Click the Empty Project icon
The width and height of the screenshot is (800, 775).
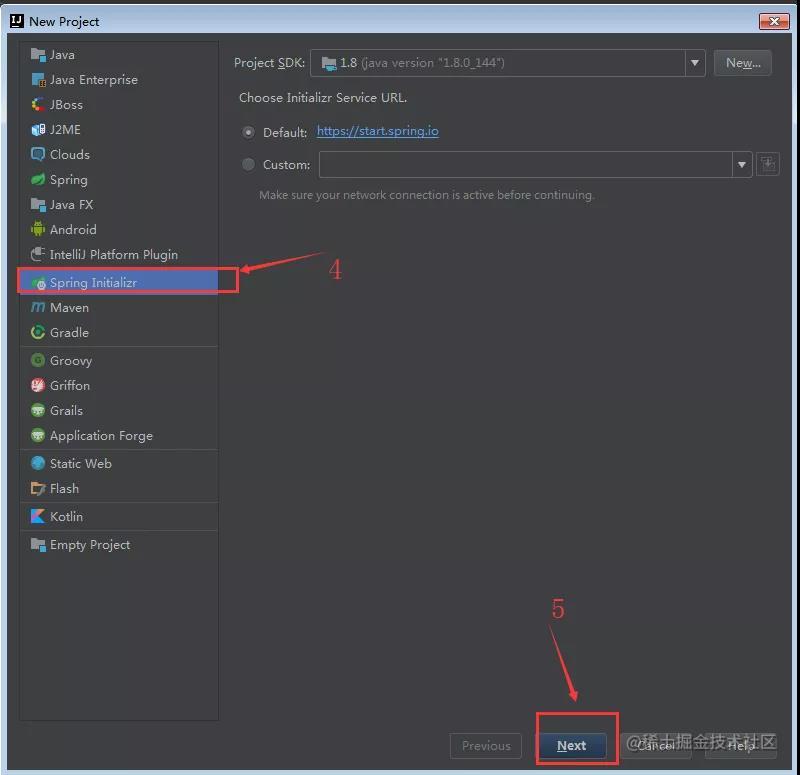point(38,544)
